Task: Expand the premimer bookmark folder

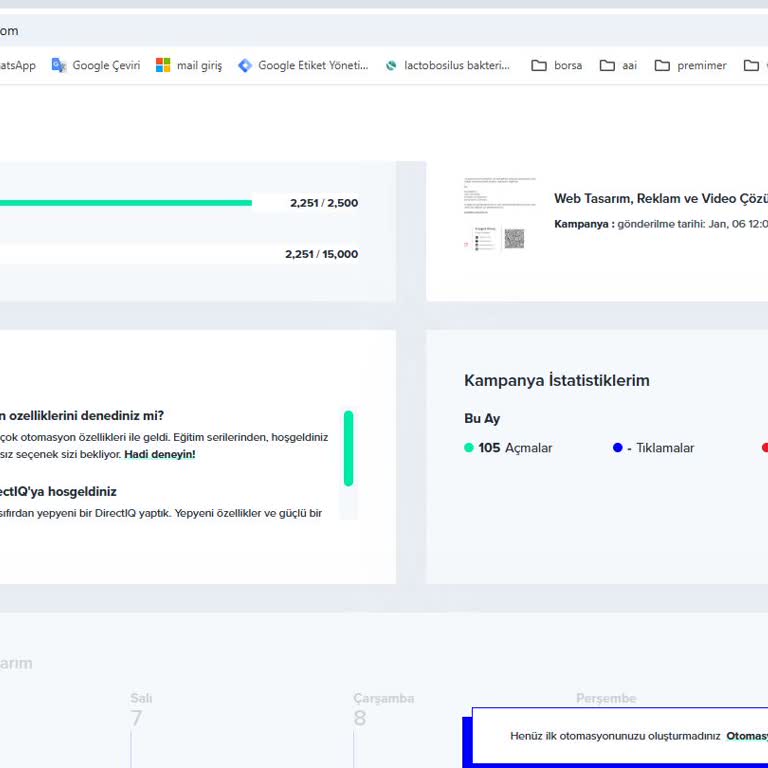Action: click(x=690, y=65)
